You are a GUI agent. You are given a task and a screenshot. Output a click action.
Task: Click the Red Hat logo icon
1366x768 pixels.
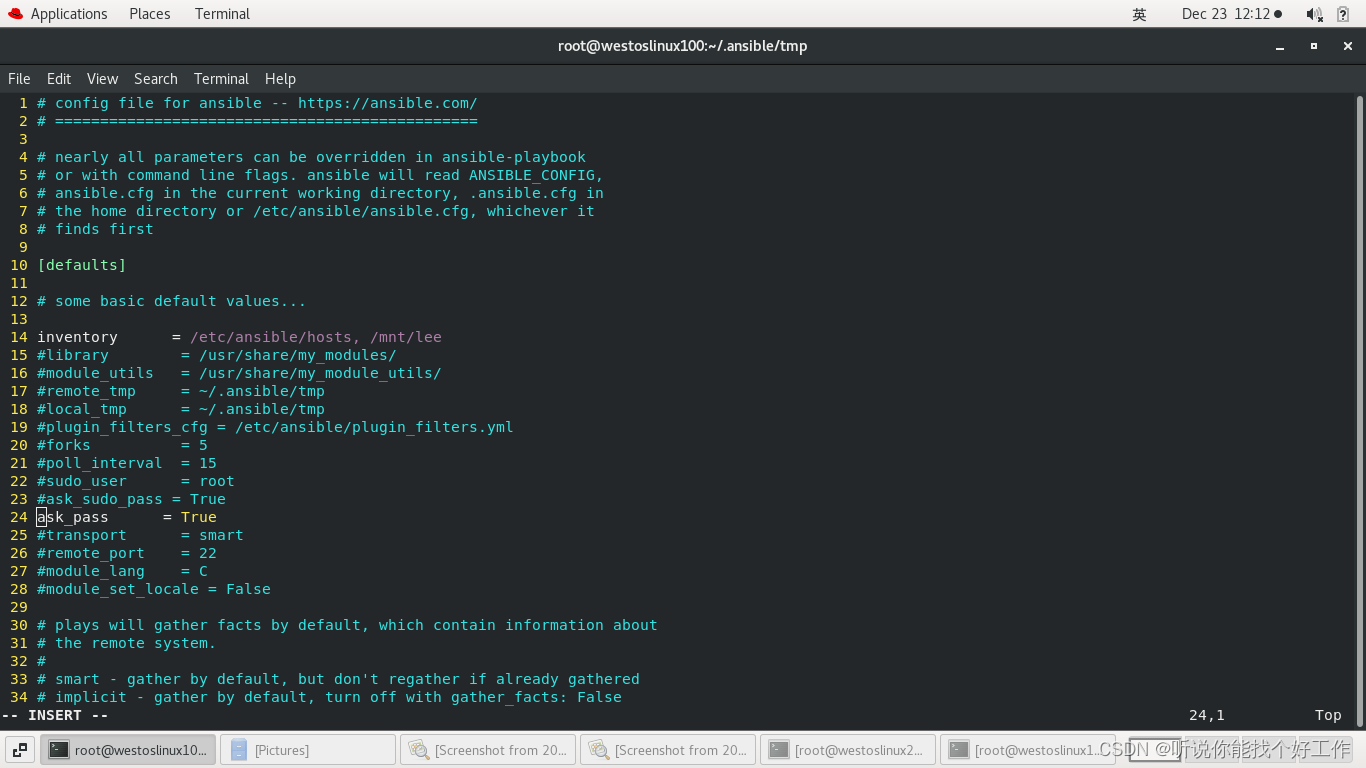15,14
